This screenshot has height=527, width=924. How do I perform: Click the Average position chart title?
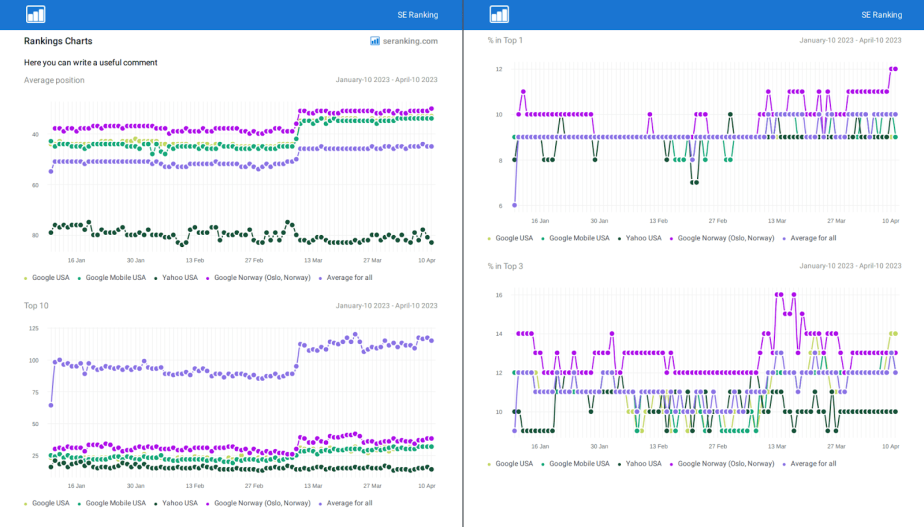point(54,80)
